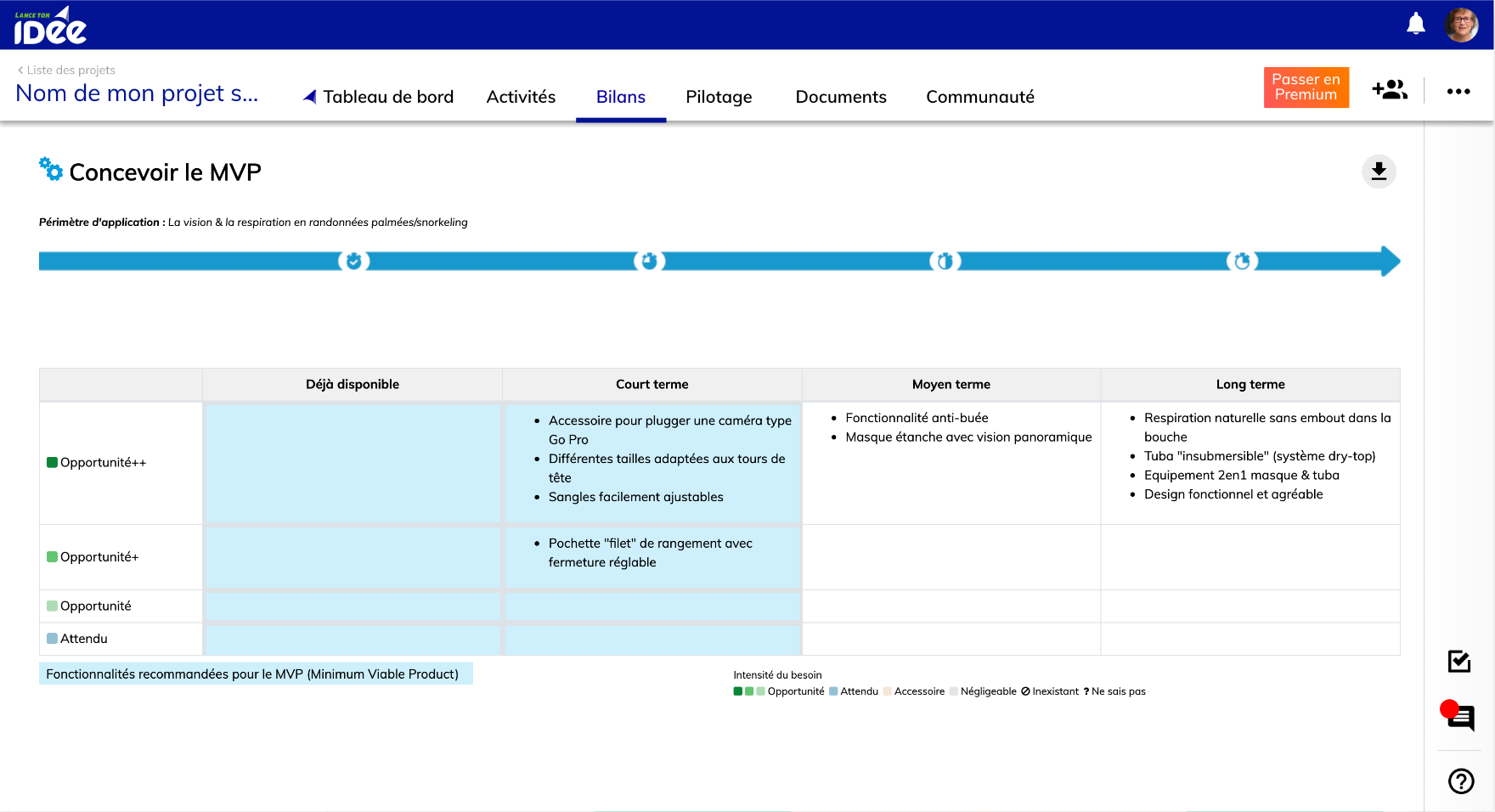The height and width of the screenshot is (812, 1495).
Task: Open the help question mark icon
Action: (x=1461, y=781)
